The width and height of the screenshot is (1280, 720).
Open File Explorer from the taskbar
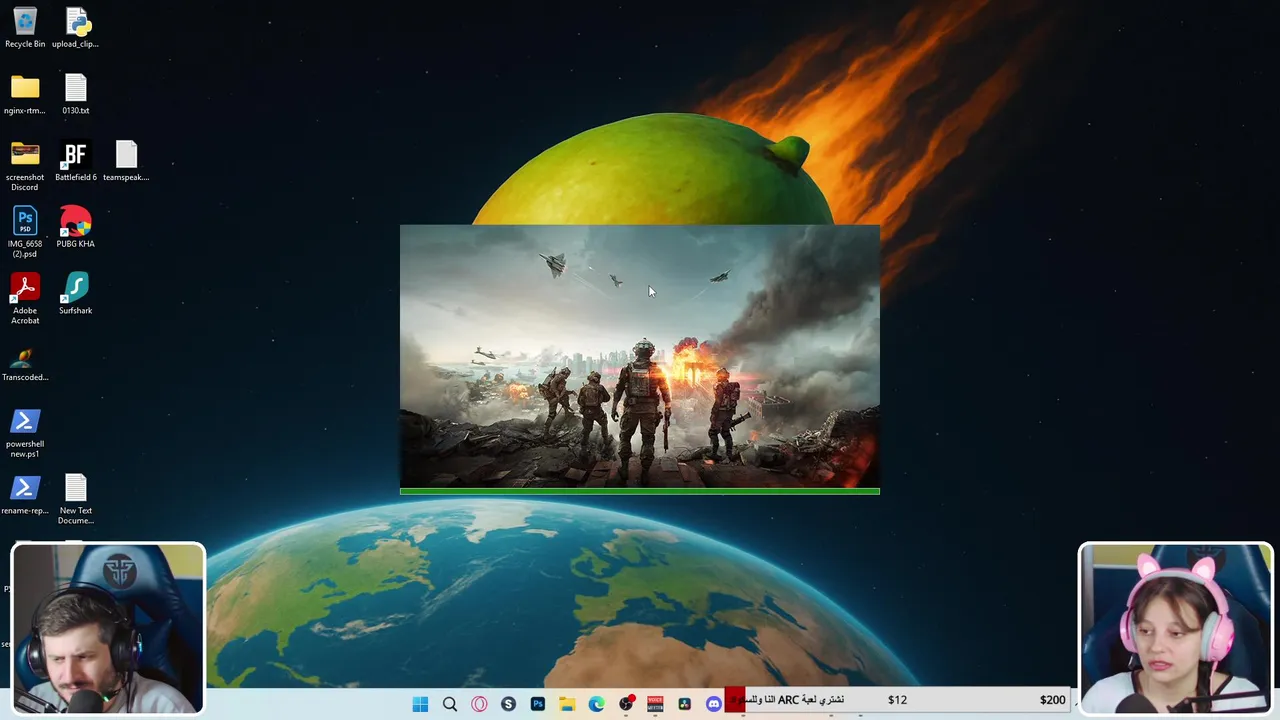coord(567,704)
